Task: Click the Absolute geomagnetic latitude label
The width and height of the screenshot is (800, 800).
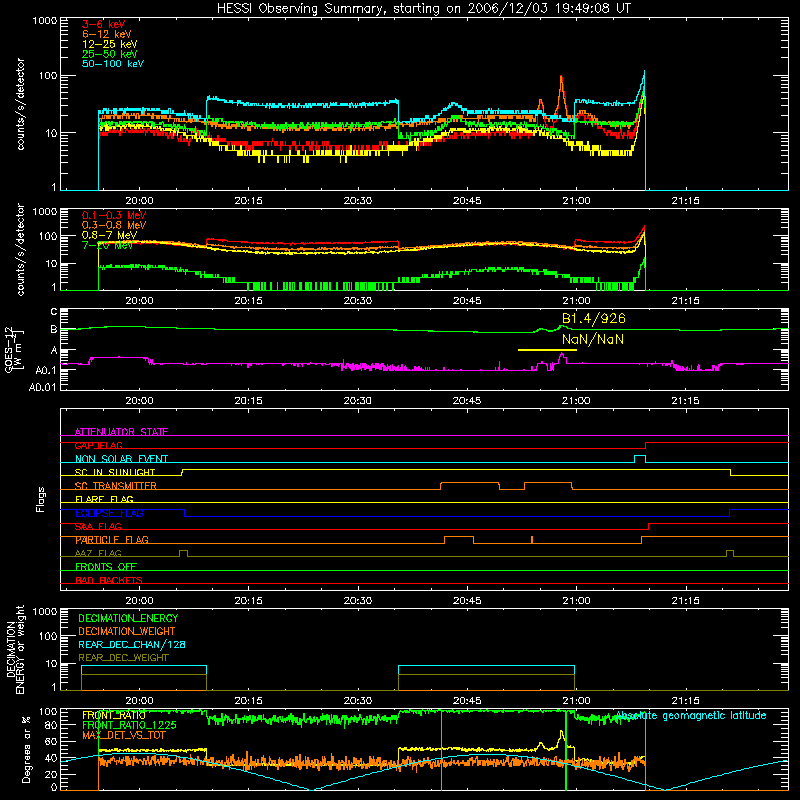Action: point(691,716)
